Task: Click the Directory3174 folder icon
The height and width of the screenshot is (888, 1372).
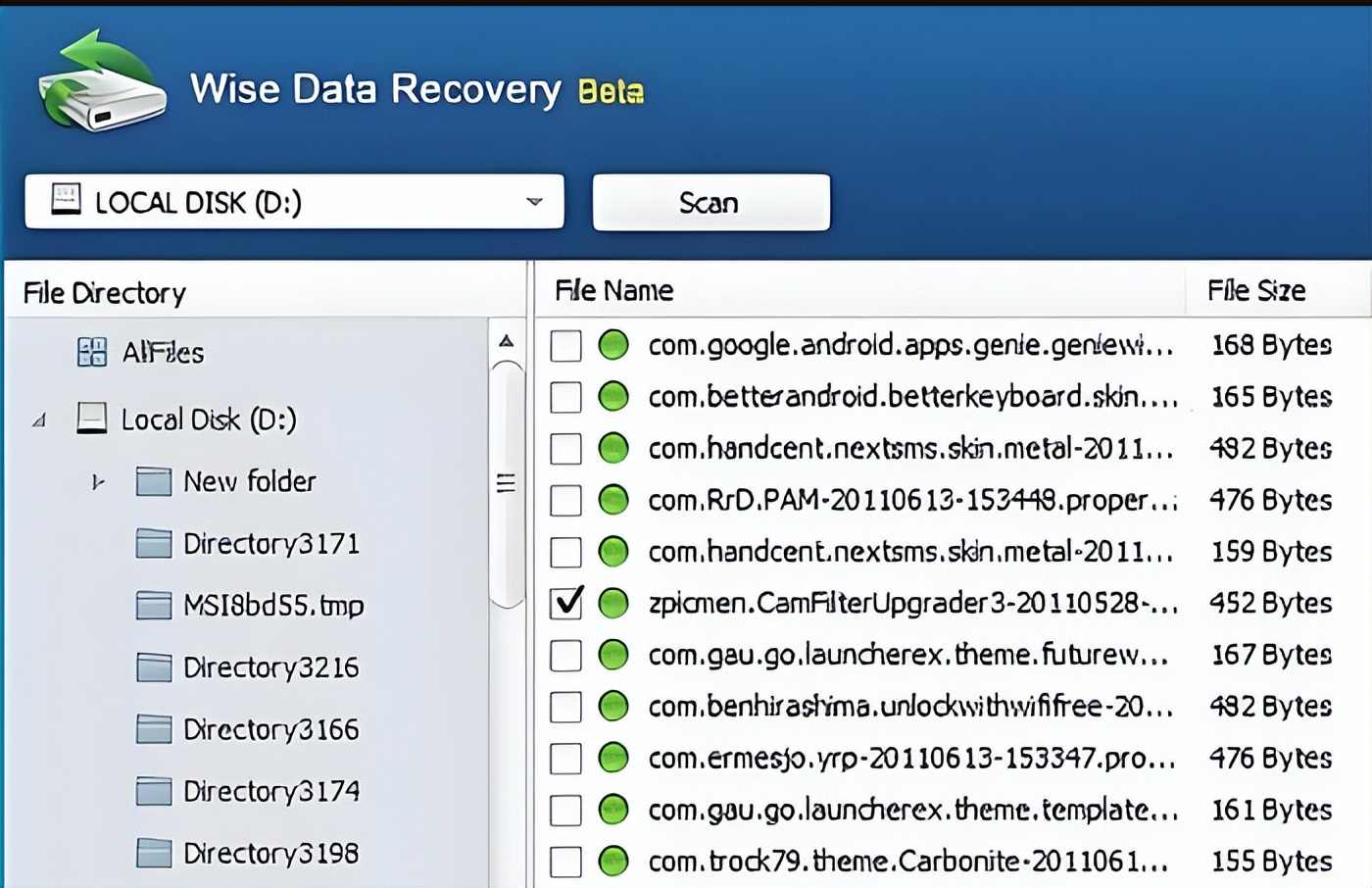Action: point(154,791)
